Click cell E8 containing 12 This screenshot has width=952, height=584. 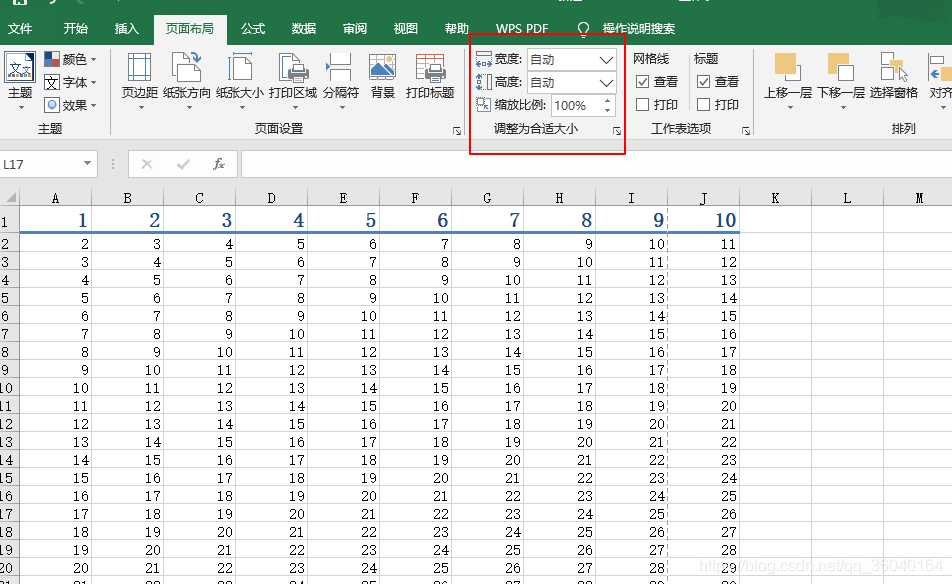[x=344, y=352]
